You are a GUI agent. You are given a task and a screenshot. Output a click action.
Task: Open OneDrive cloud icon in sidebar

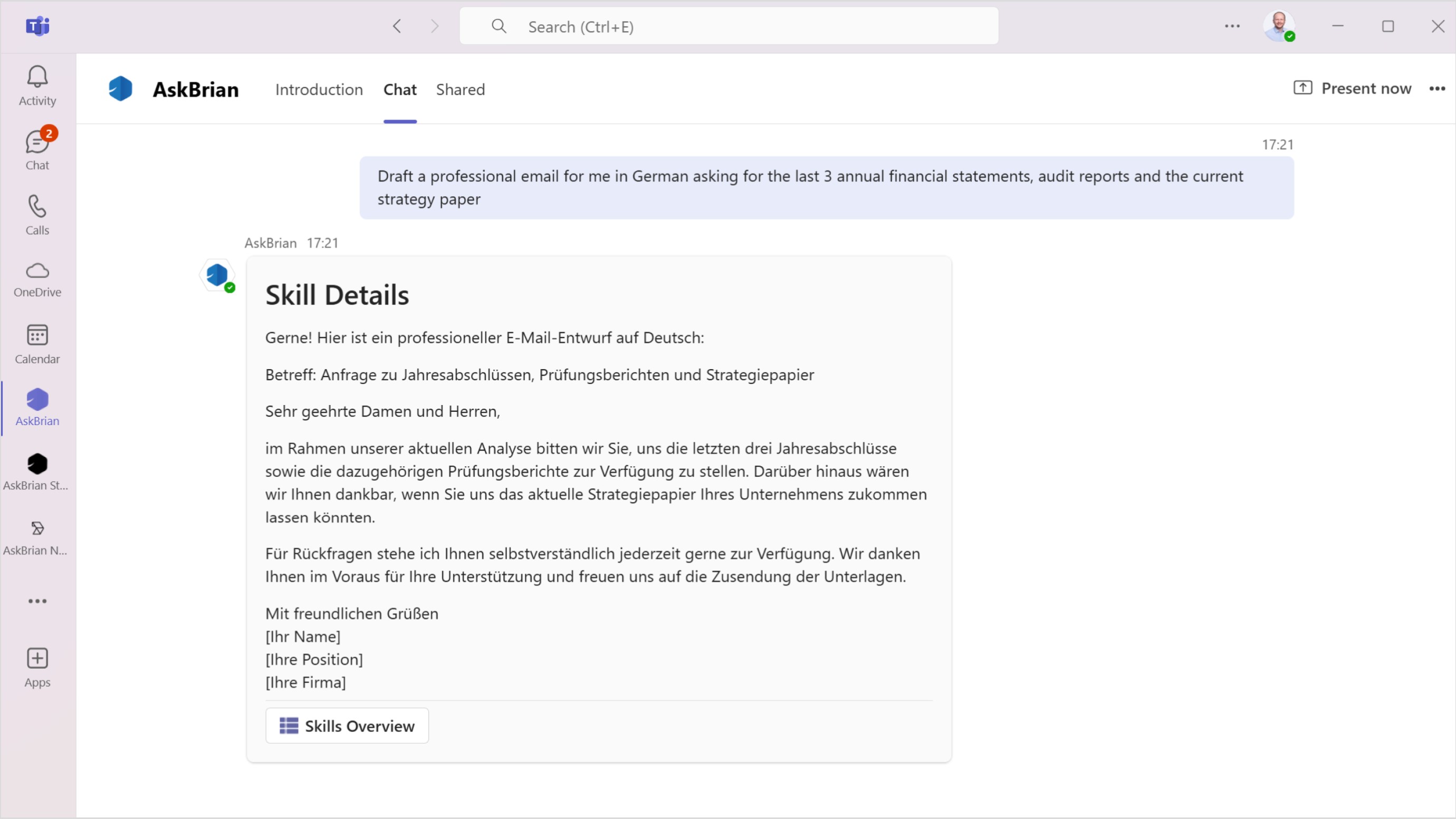[37, 278]
